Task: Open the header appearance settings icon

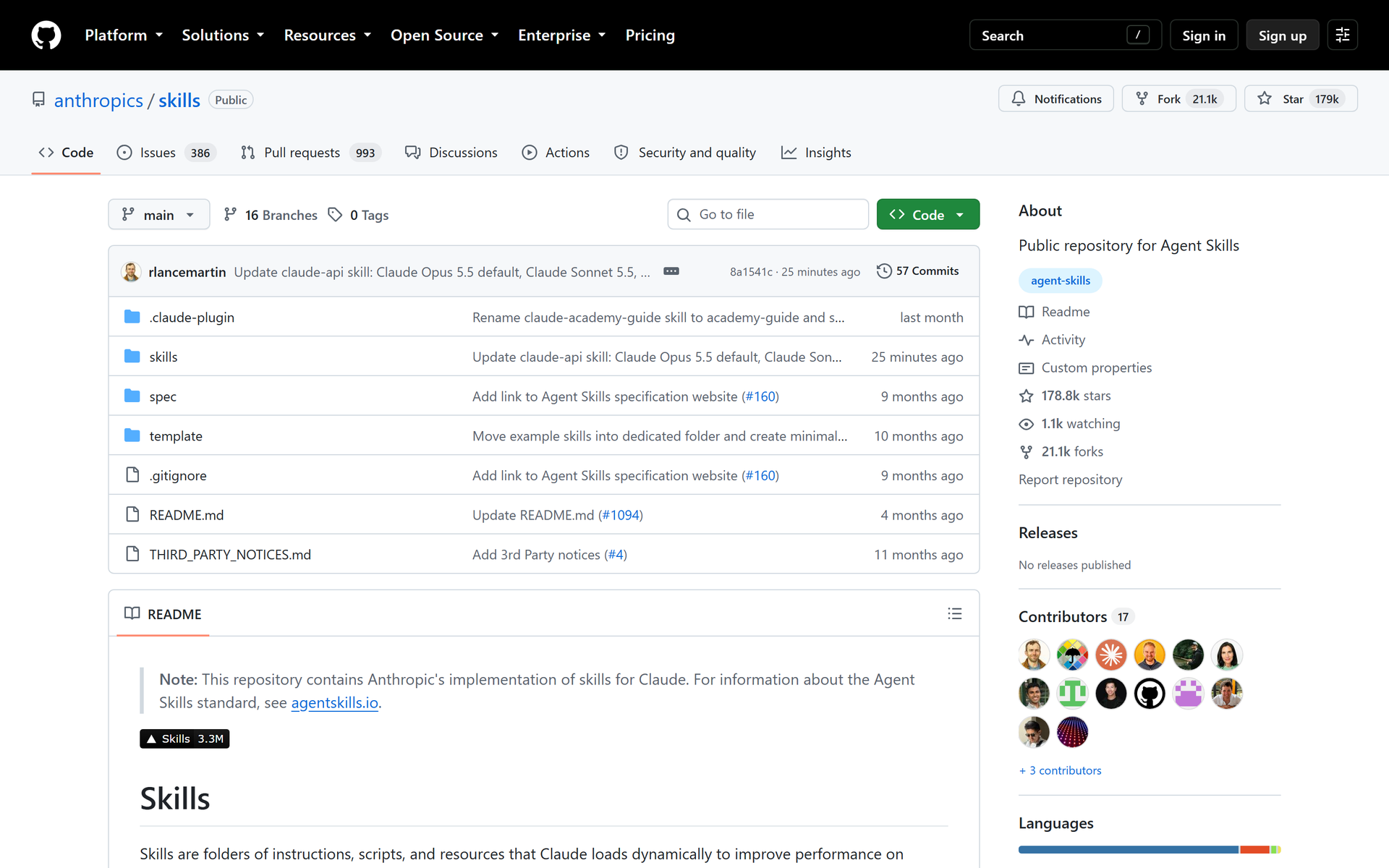Action: point(1343,35)
